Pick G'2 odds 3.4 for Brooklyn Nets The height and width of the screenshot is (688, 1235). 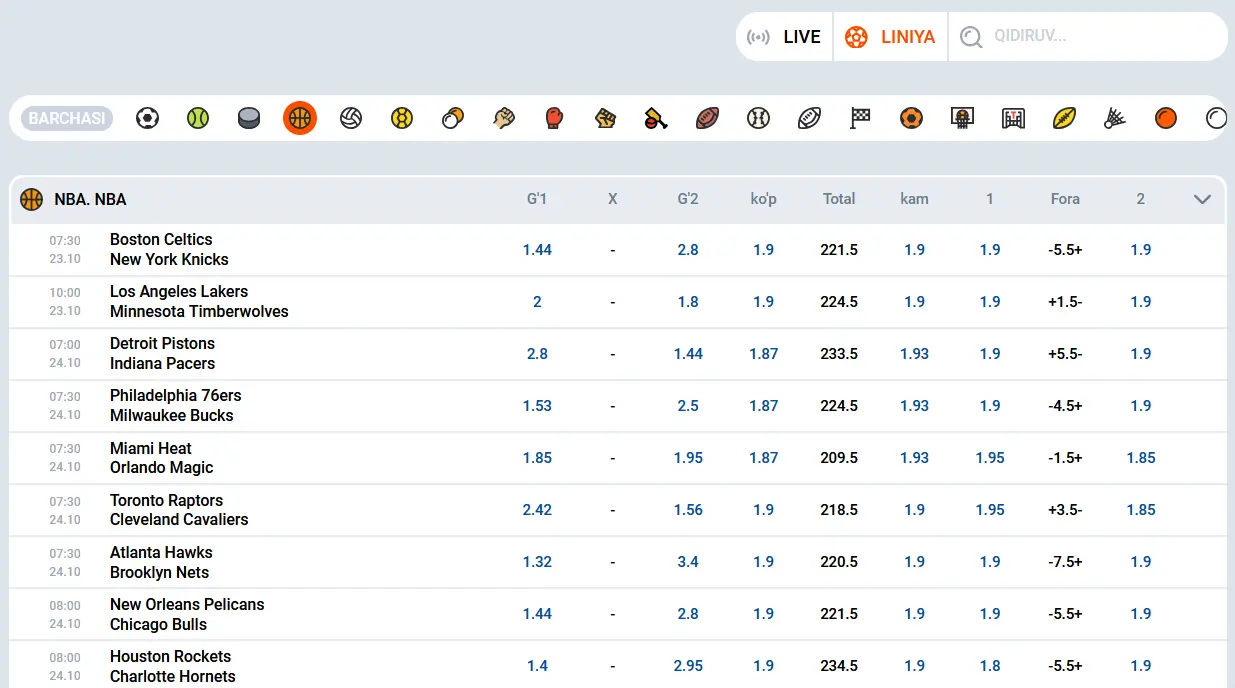[x=688, y=562]
